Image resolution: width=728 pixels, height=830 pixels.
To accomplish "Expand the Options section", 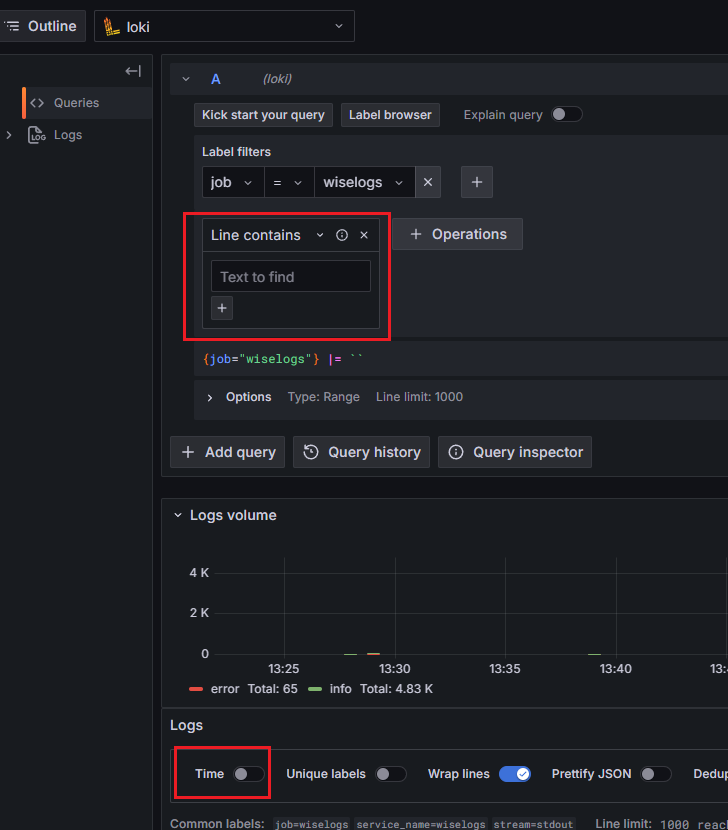I will [210, 398].
